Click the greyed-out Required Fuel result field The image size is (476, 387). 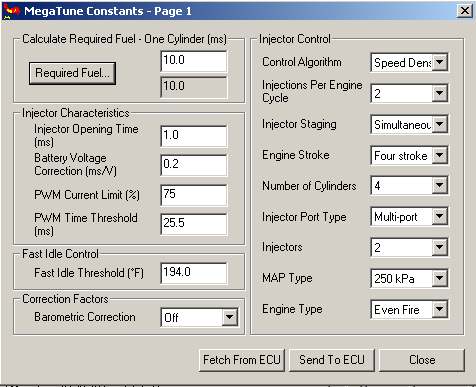point(194,87)
